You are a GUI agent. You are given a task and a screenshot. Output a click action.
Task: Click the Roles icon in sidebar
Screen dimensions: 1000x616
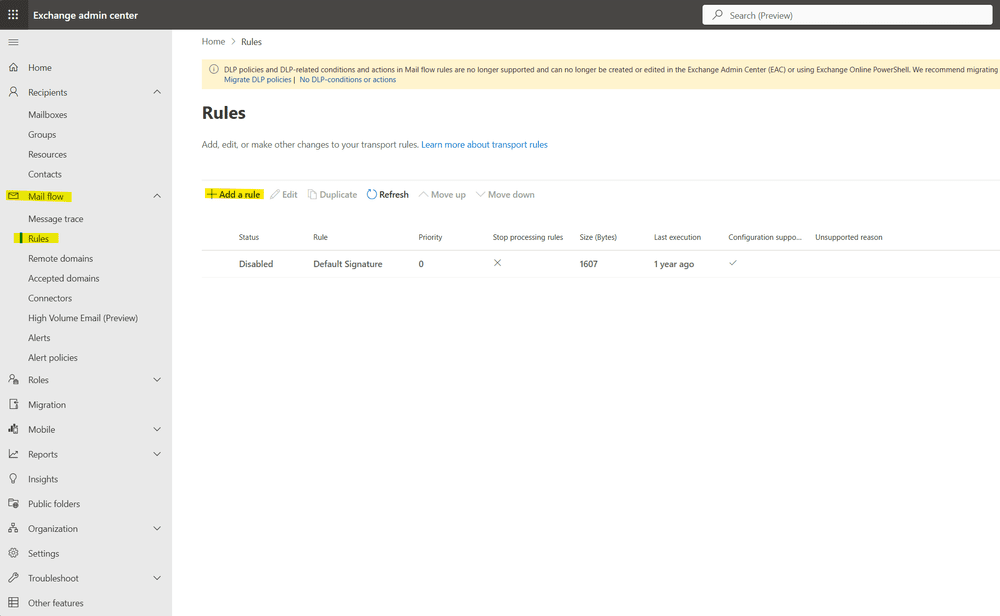click(x=13, y=379)
